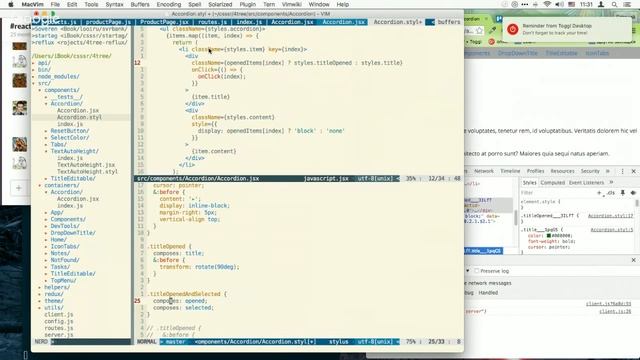
Task: Switch to routes.js buffer tab
Action: coord(212,22)
